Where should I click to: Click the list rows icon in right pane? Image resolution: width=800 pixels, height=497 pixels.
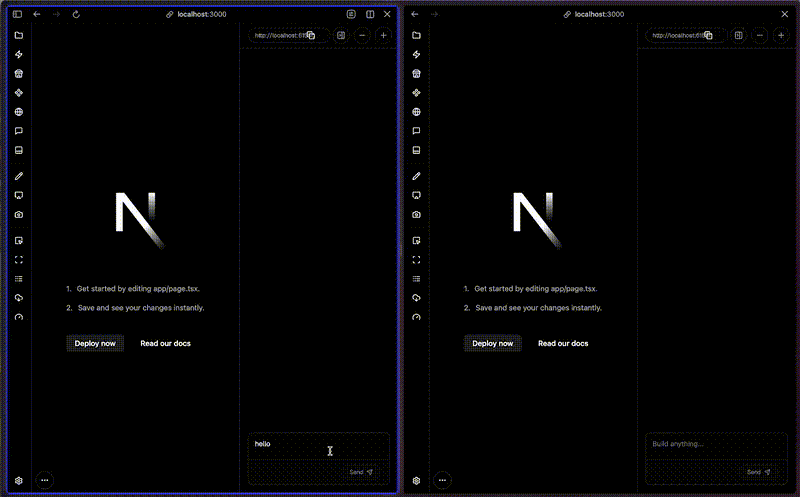(x=416, y=279)
